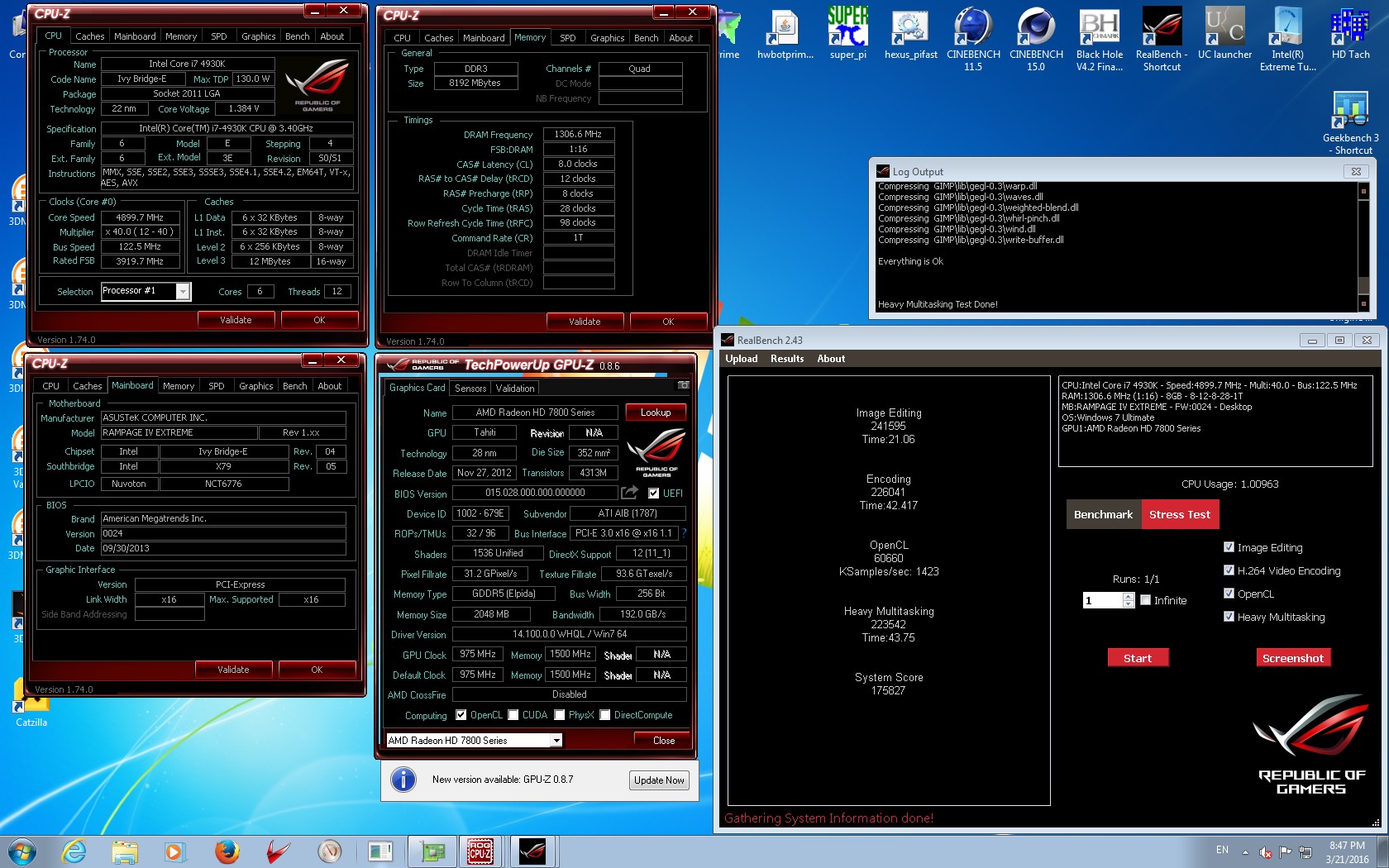Click the blue info icon in update notice
Image resolution: width=1389 pixels, height=868 pixels.
pyautogui.click(x=403, y=780)
